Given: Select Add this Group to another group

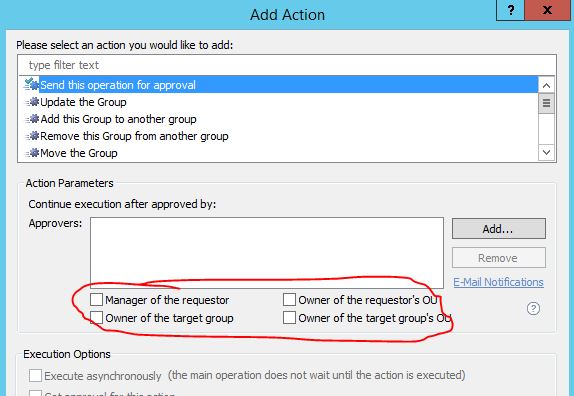Looking at the screenshot, I should [118, 119].
